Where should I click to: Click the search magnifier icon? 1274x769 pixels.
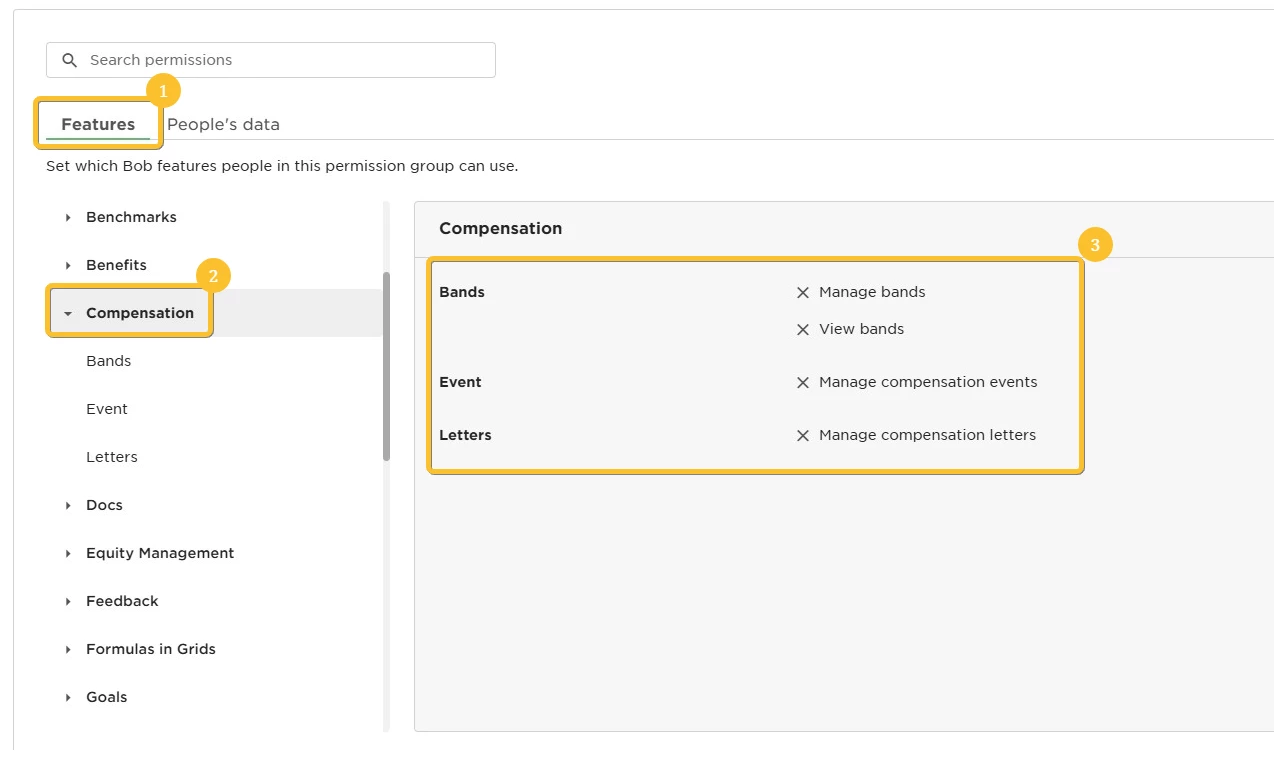[x=69, y=60]
